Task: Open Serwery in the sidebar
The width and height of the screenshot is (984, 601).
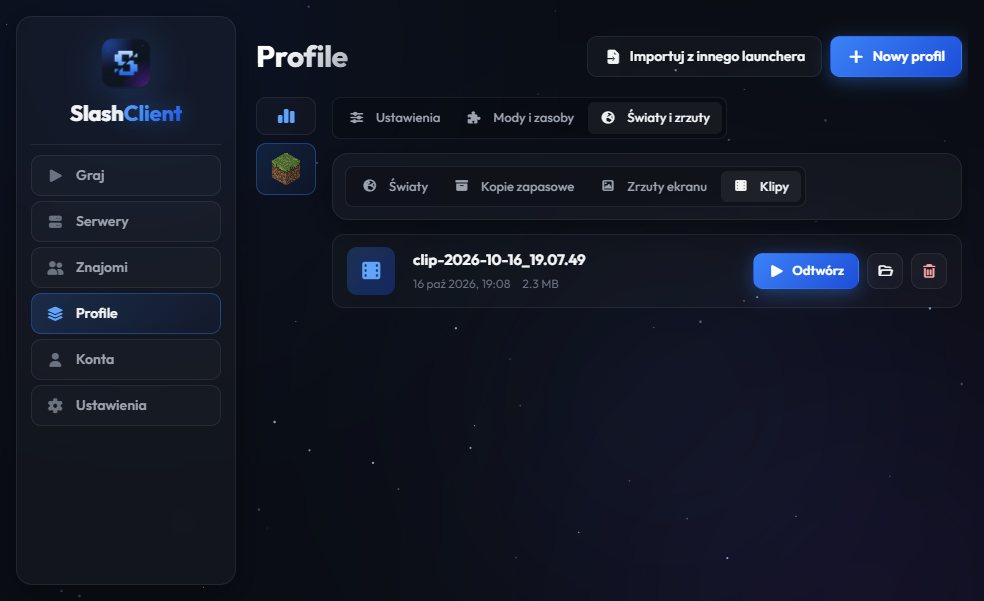Action: tap(126, 221)
